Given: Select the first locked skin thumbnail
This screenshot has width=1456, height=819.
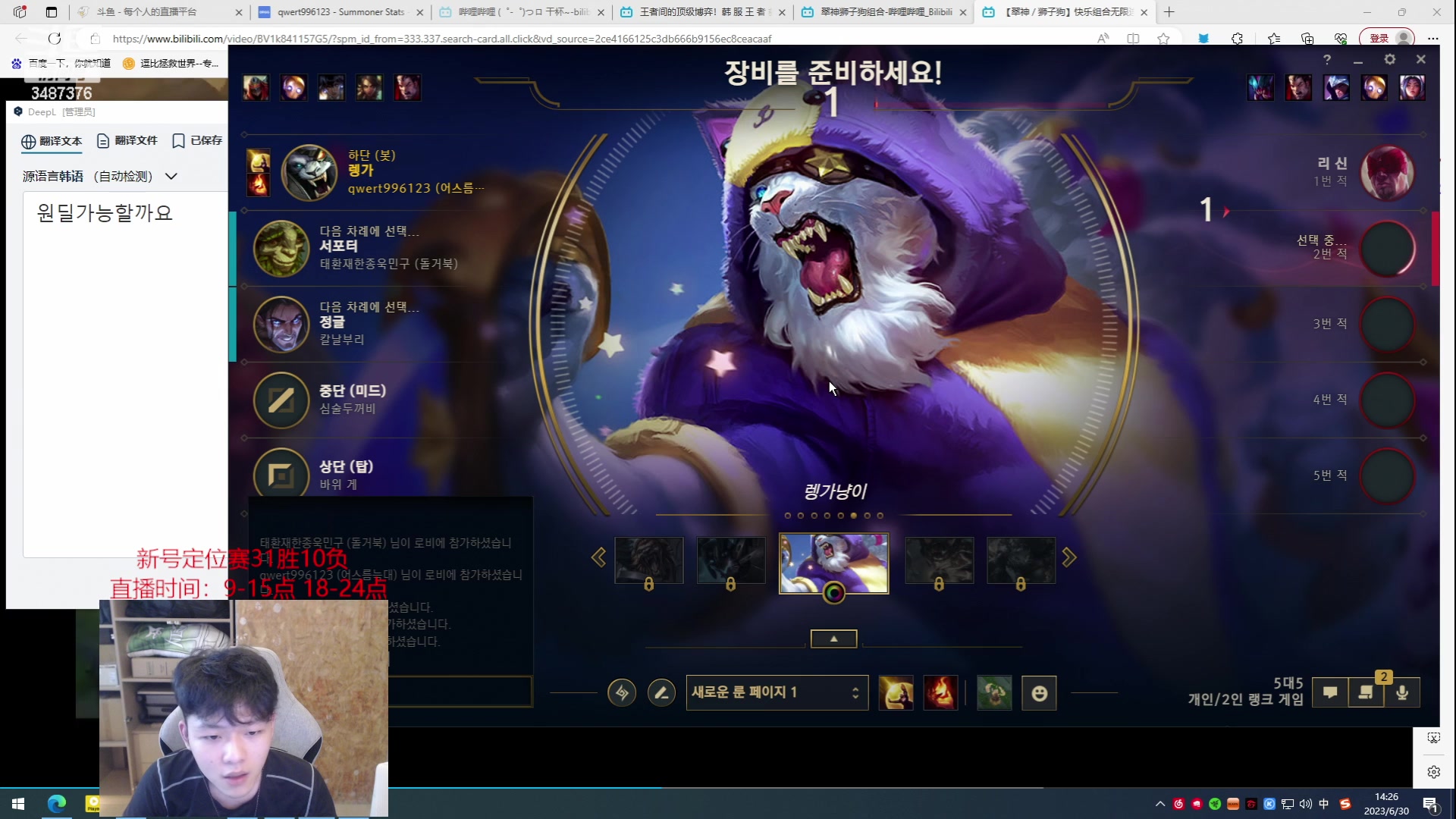Looking at the screenshot, I should (x=648, y=561).
